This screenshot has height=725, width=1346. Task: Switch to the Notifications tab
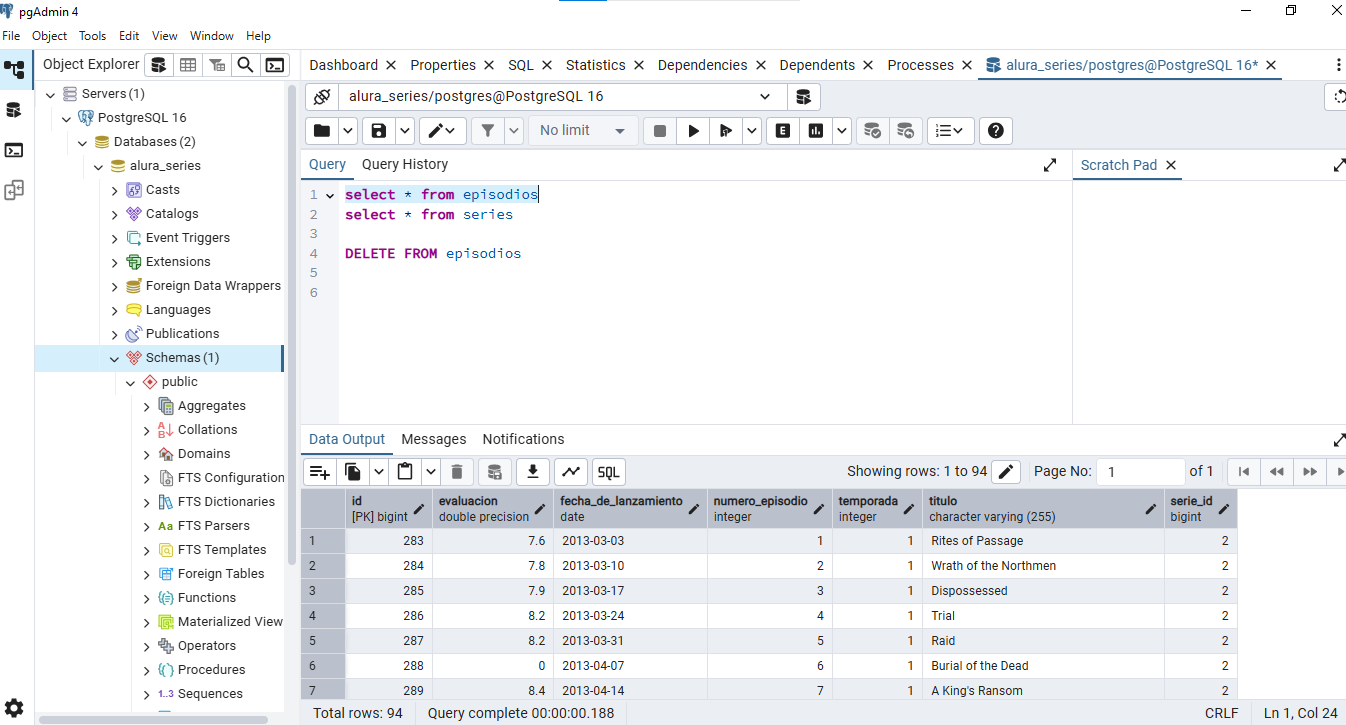coord(523,439)
